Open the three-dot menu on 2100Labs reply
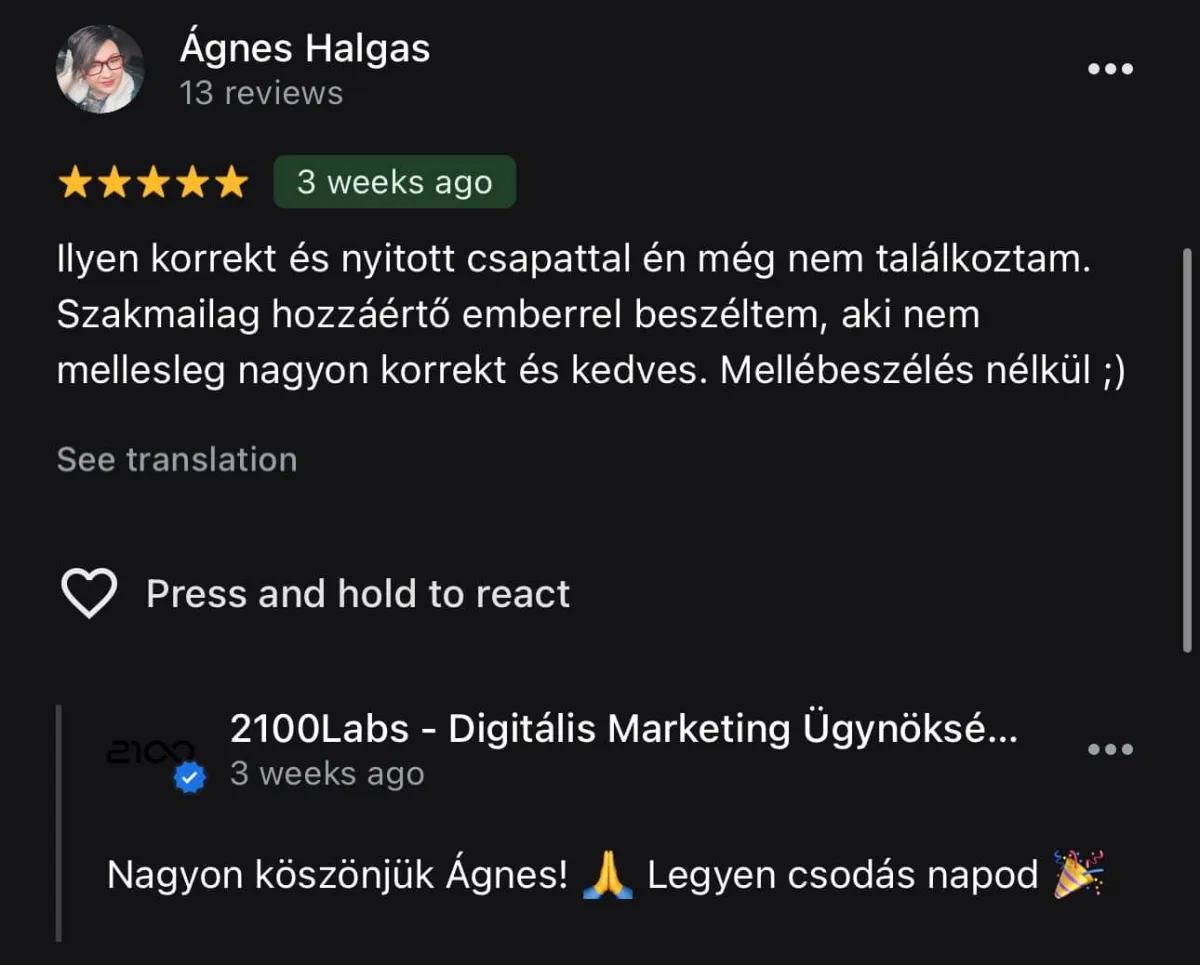This screenshot has height=965, width=1200. click(x=1110, y=749)
